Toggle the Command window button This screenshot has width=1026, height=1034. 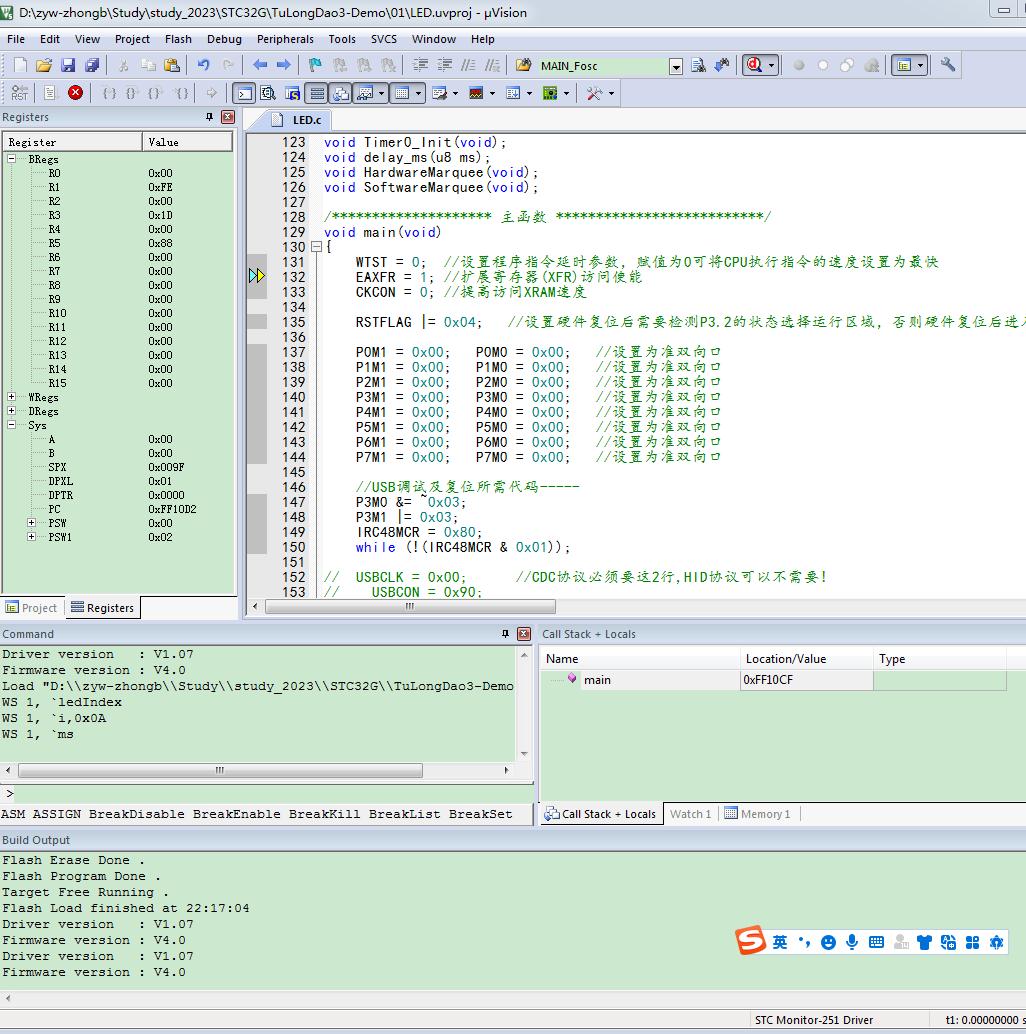coord(245,94)
